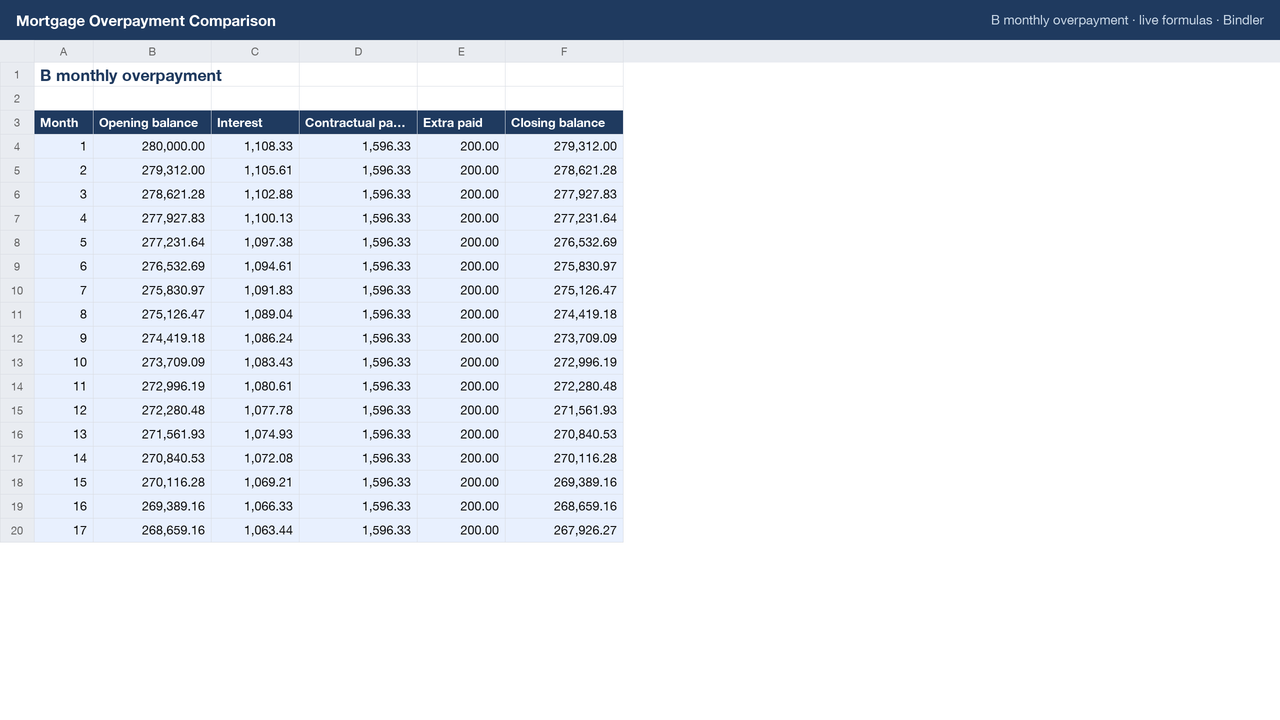Screen dimensions: 1280x720
Task: Select column B header
Action: point(152,51)
